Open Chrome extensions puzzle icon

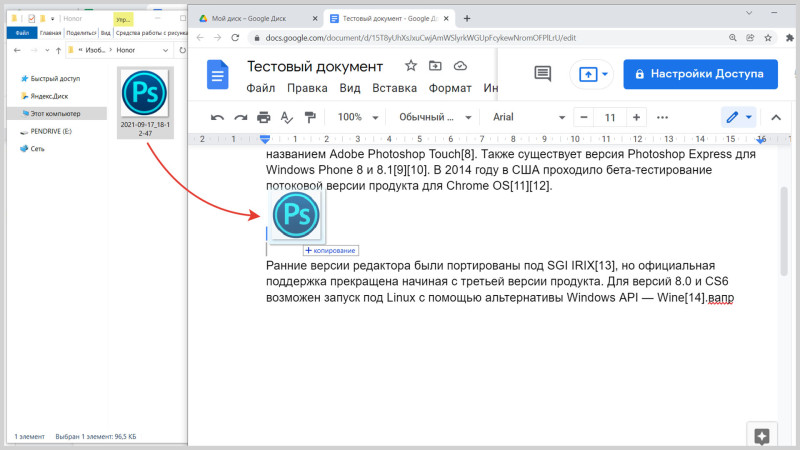(789, 38)
